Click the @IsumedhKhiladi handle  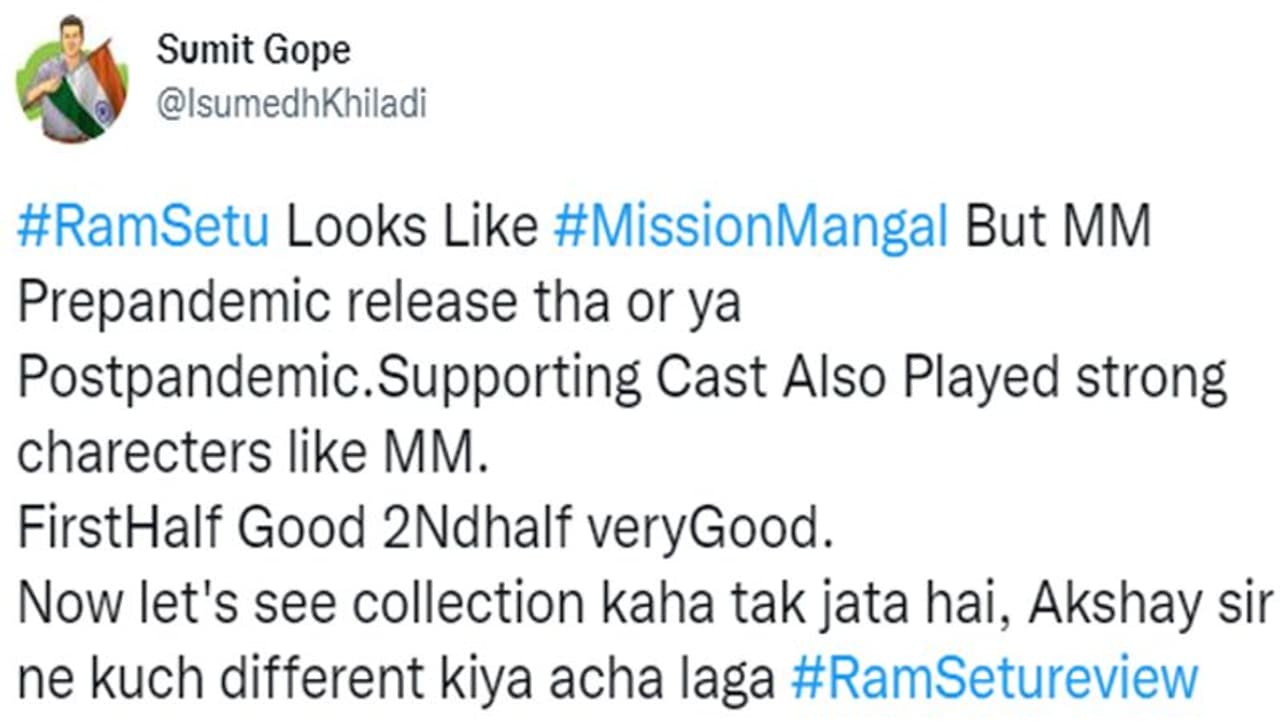coord(291,104)
